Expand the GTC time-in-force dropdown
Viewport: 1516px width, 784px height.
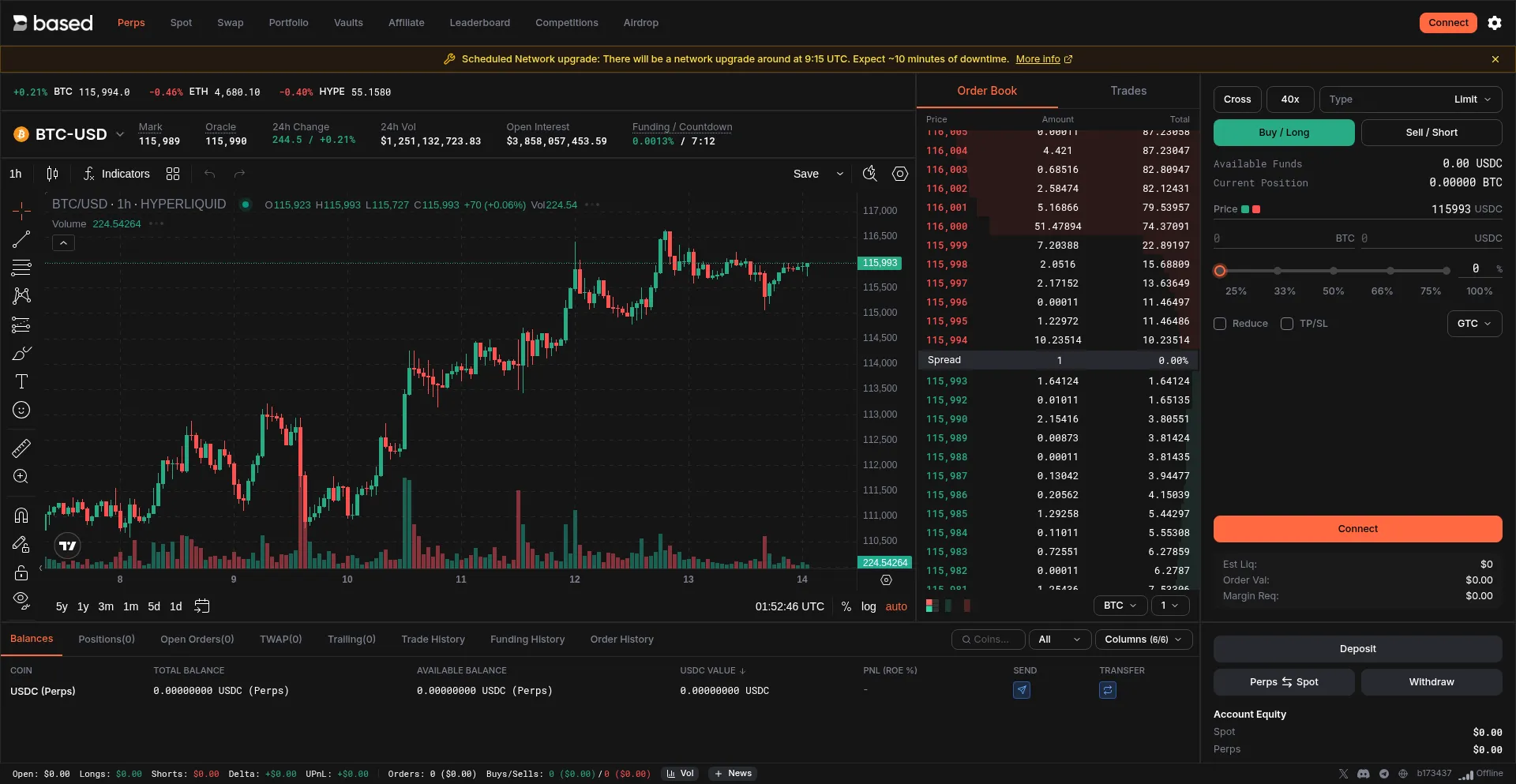point(1474,324)
